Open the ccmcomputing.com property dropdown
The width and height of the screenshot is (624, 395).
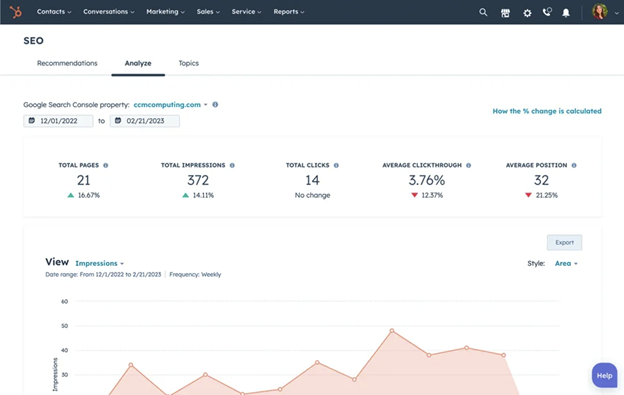point(170,105)
